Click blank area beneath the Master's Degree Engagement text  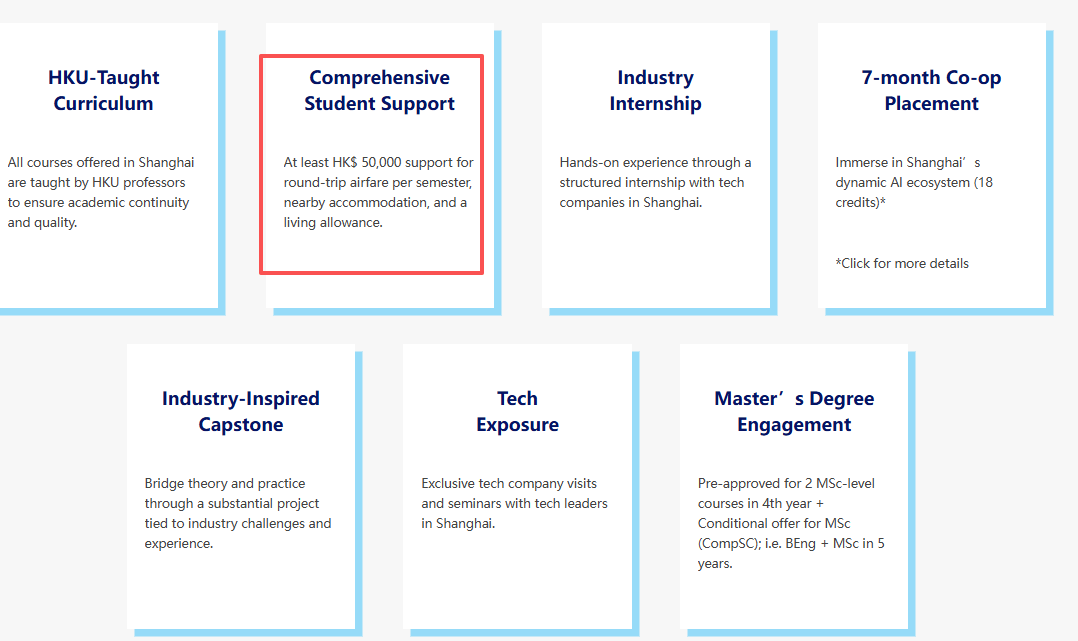[794, 600]
